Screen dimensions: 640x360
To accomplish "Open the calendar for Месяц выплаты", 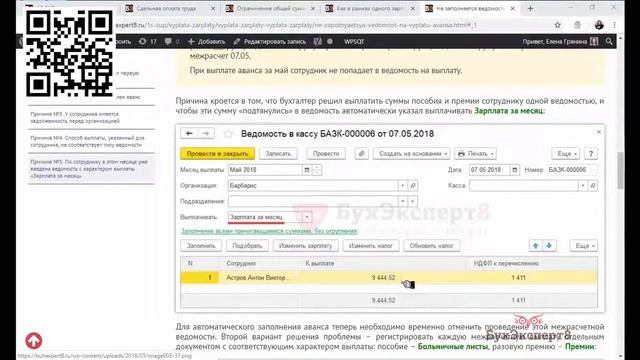I will pyautogui.click(x=307, y=170).
